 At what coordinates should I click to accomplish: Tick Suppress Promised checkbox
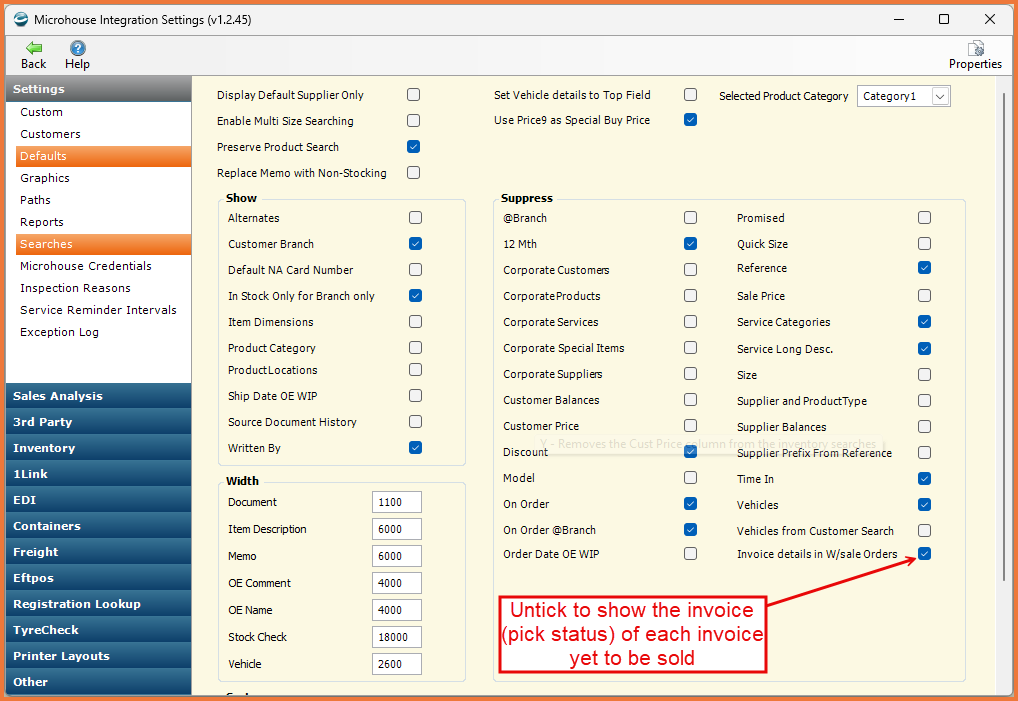click(925, 217)
